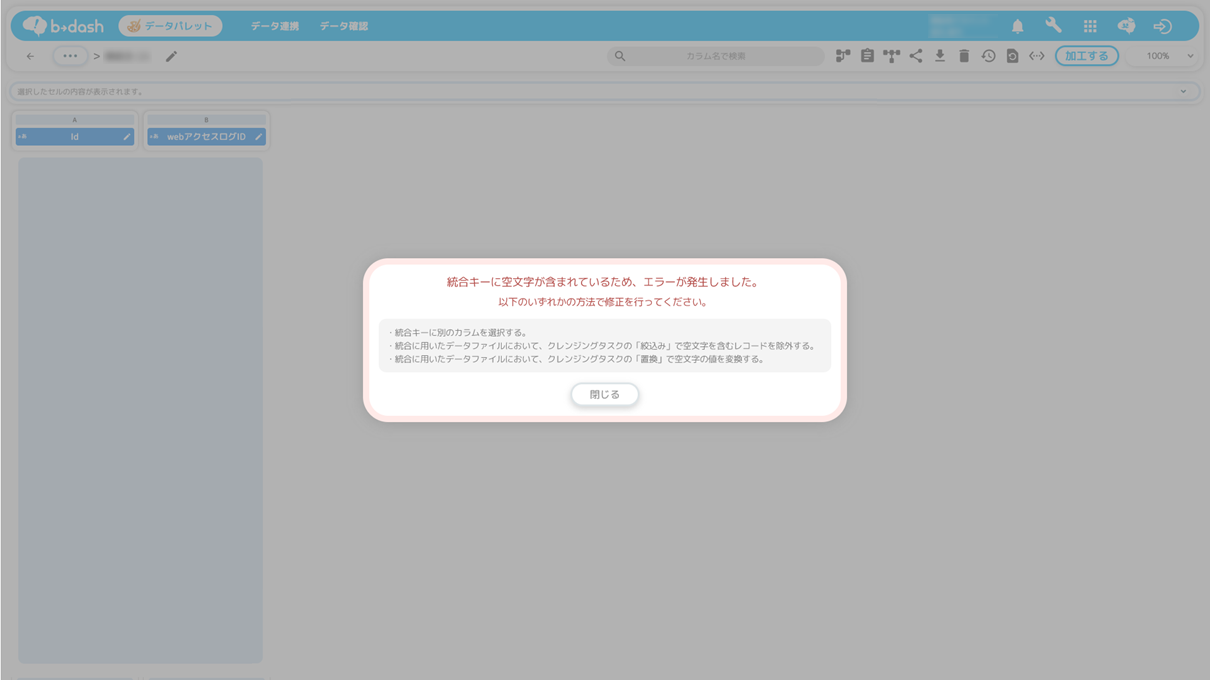Open the clipboard task list icon
The width and height of the screenshot is (1210, 680).
[x=867, y=56]
